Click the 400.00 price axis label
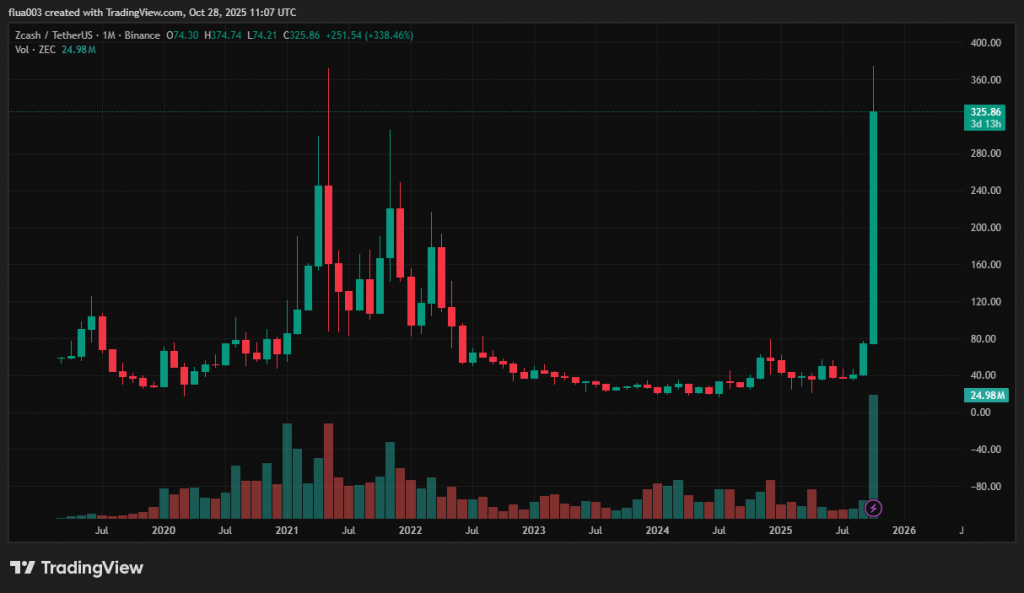 click(x=984, y=43)
